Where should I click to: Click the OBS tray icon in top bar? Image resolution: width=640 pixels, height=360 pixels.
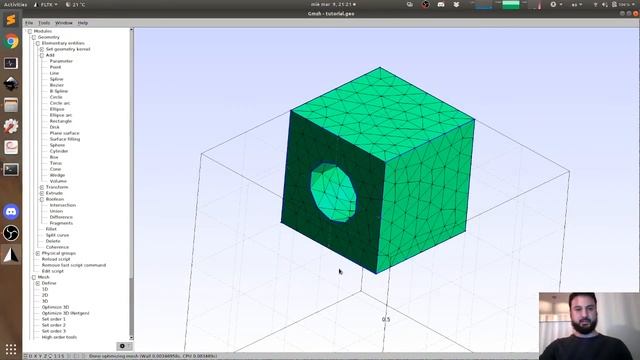[x=425, y=4]
